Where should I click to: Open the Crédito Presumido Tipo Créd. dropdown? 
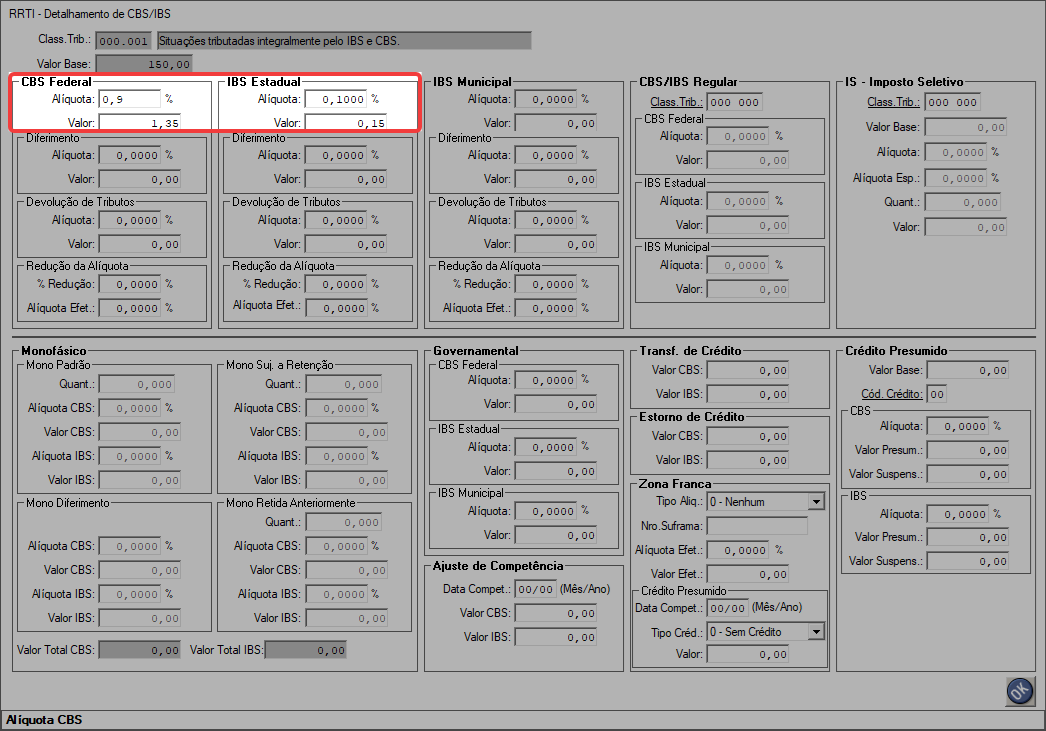816,632
